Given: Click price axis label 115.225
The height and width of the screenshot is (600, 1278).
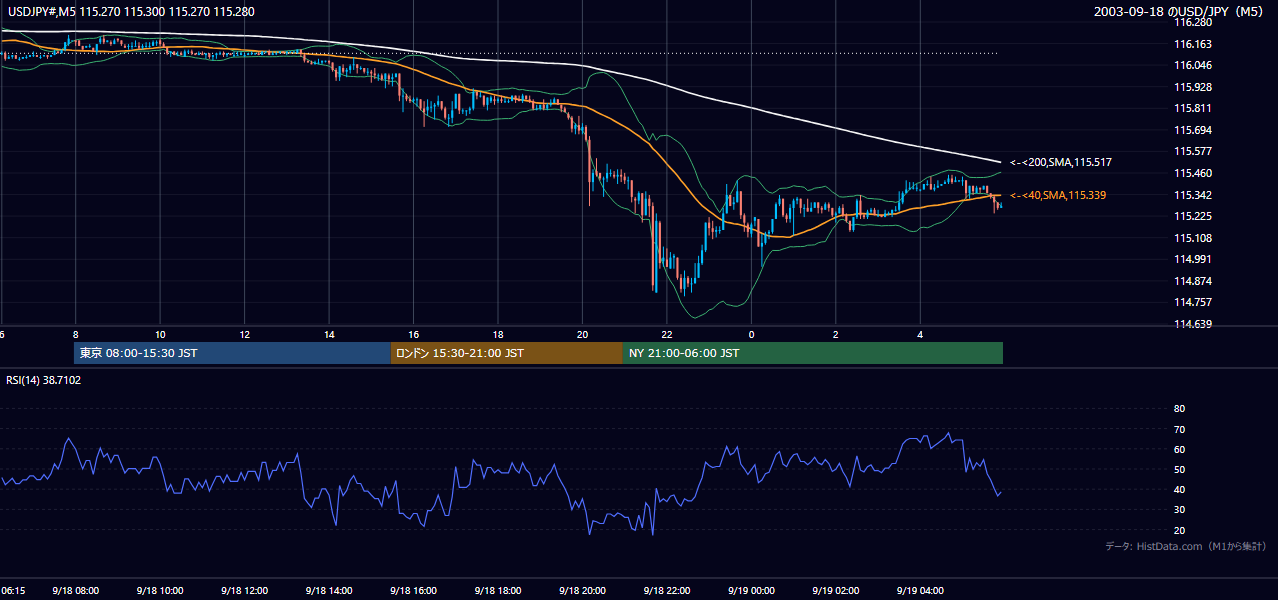Looking at the screenshot, I should click(x=1192, y=216).
